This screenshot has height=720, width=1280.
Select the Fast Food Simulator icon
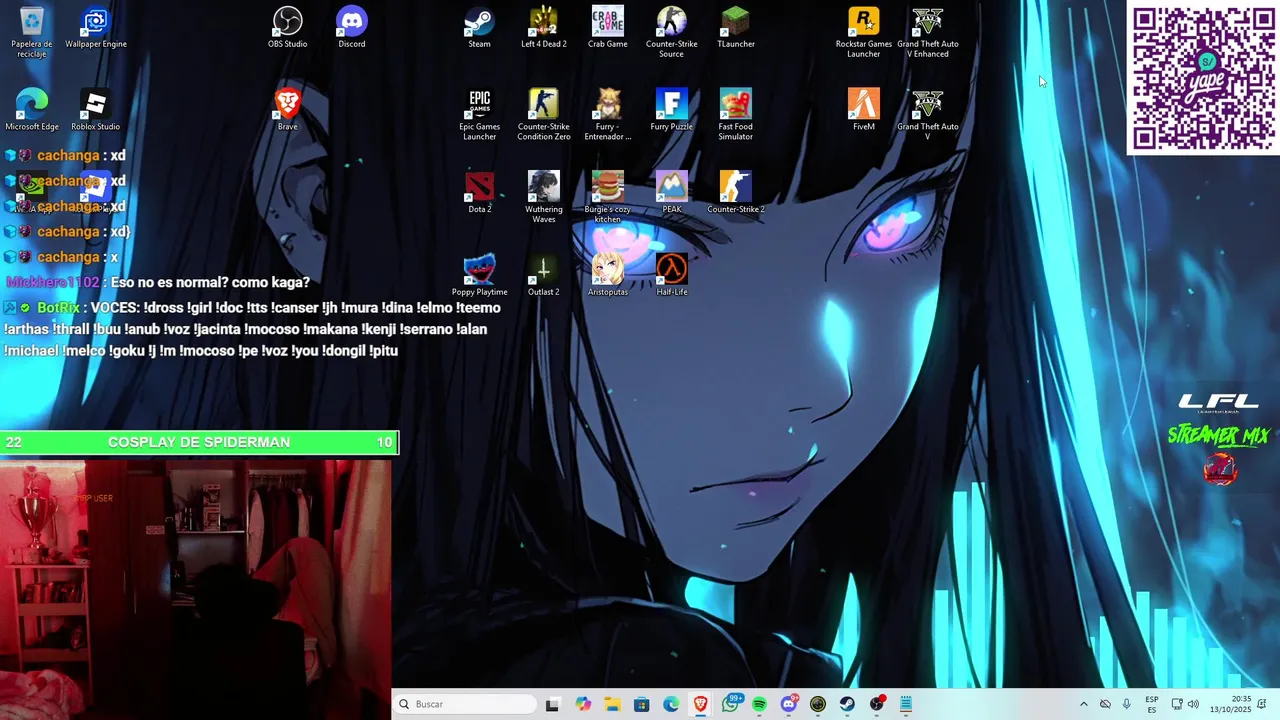click(736, 114)
